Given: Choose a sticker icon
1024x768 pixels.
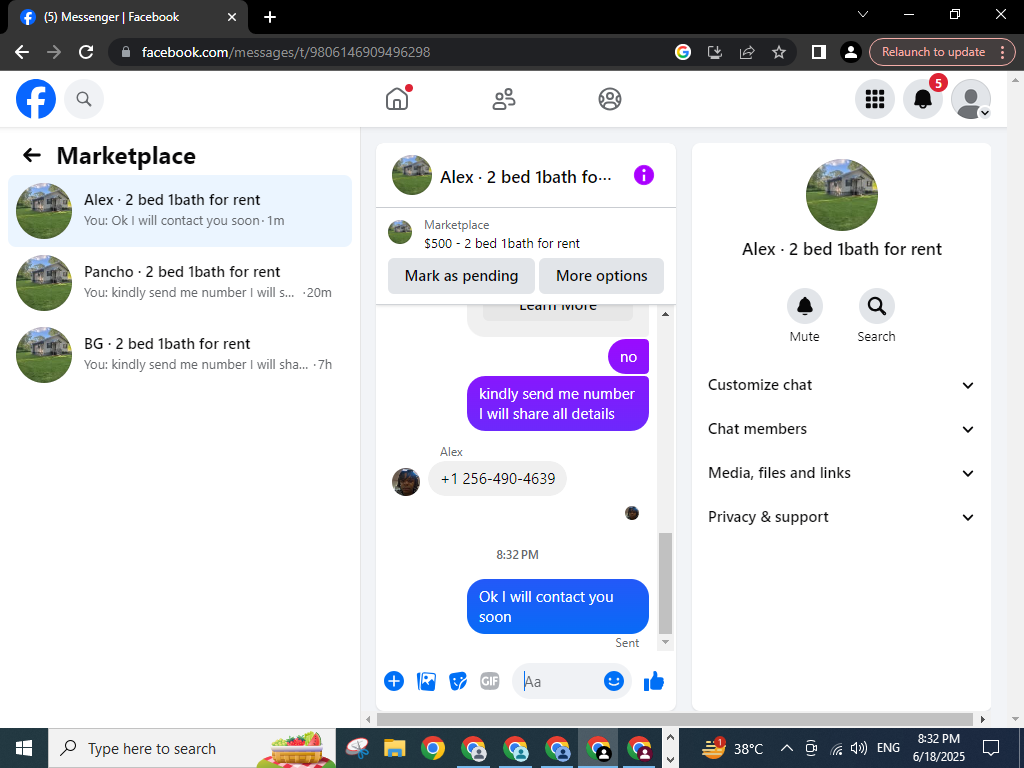Looking at the screenshot, I should click(x=458, y=681).
